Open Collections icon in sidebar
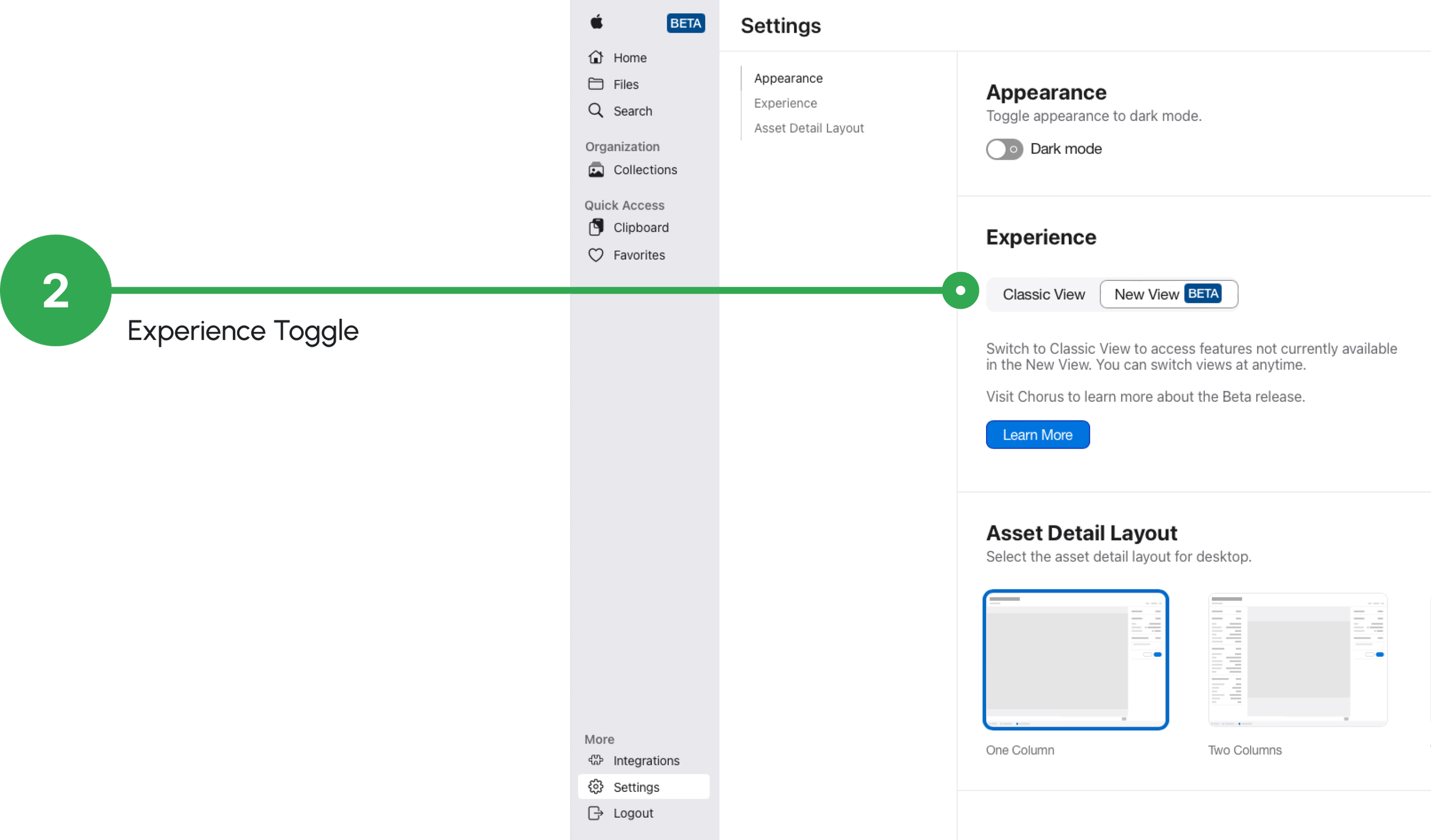This screenshot has width=1431, height=840. click(596, 170)
